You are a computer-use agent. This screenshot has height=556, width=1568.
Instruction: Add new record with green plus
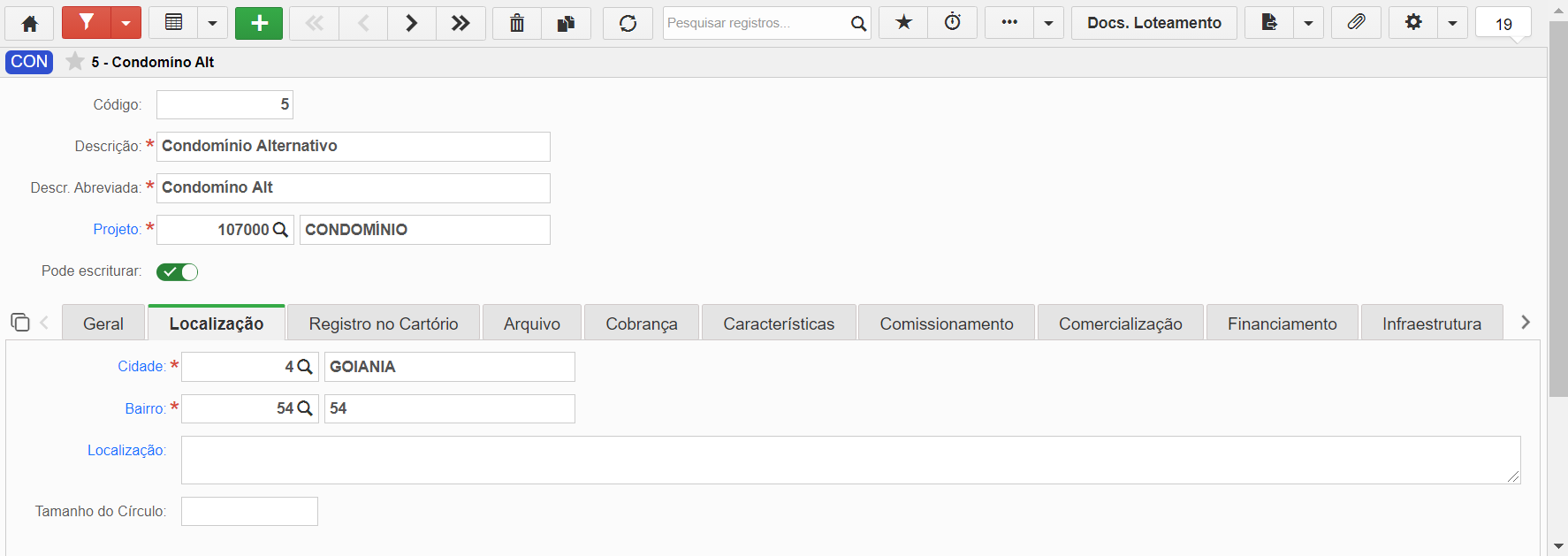tap(259, 23)
